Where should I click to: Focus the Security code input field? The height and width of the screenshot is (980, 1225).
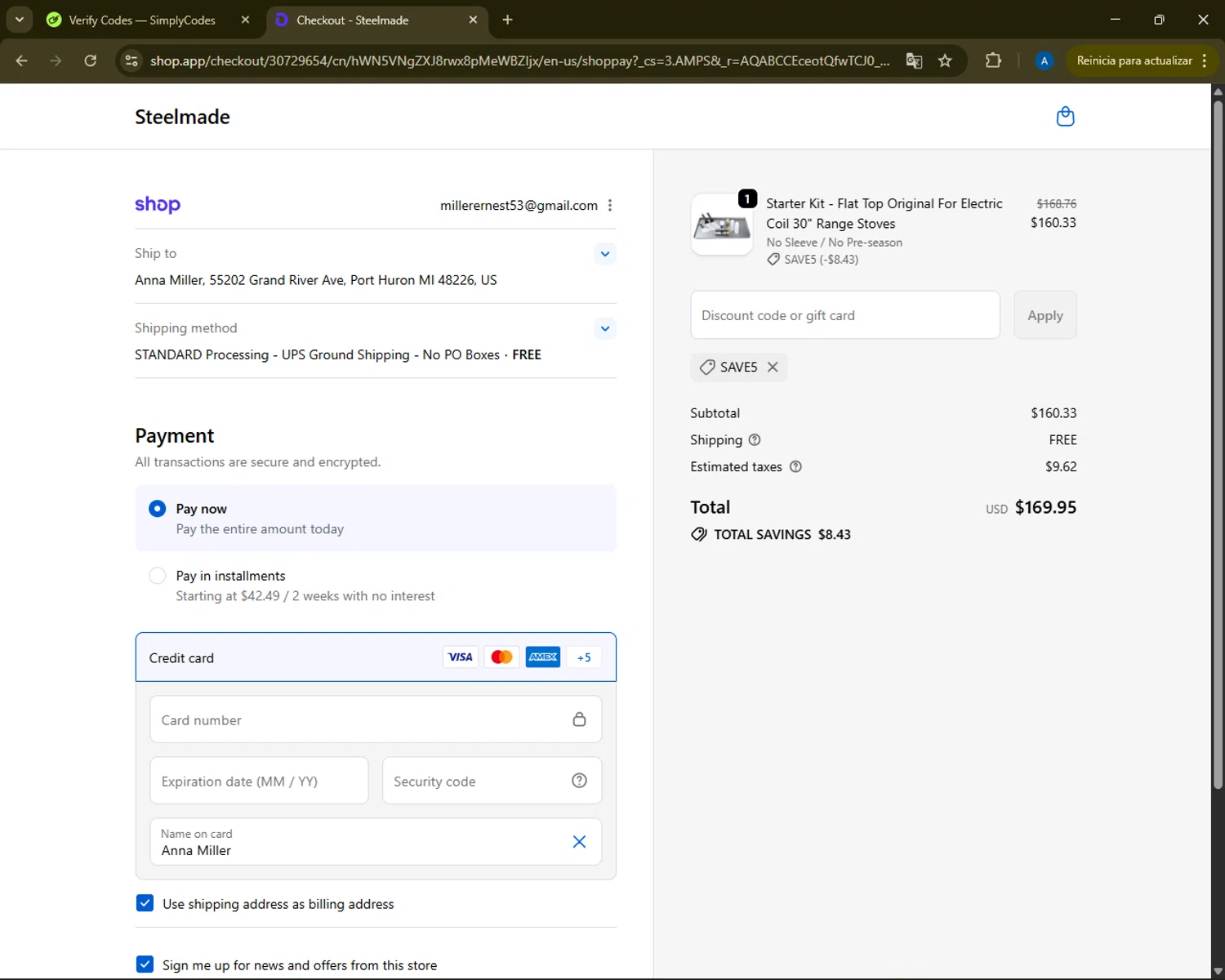pyautogui.click(x=492, y=781)
